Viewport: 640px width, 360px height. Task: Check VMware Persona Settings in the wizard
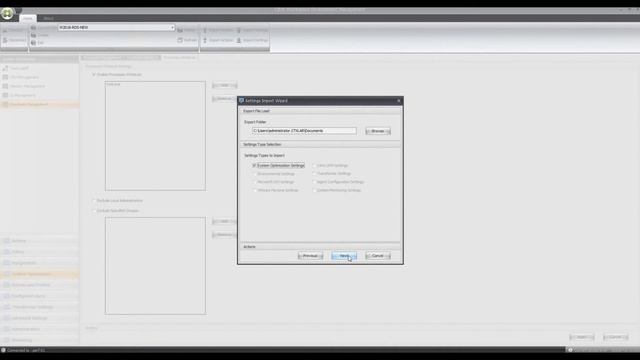(x=254, y=190)
